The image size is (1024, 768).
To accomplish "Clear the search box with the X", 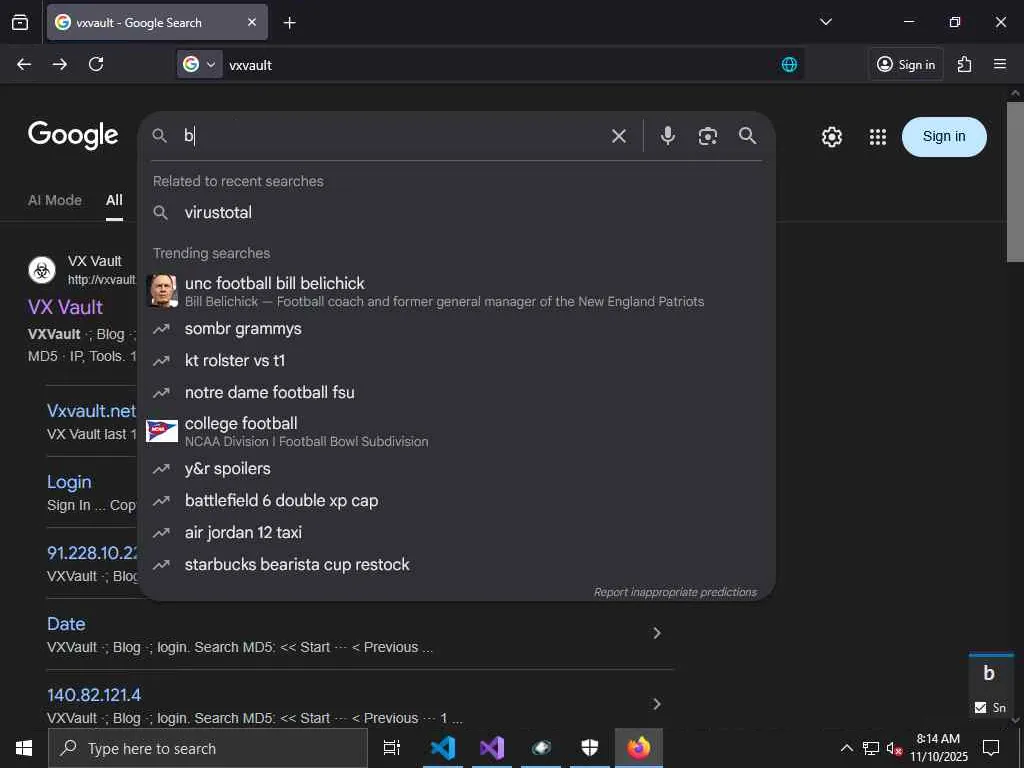I will tap(618, 136).
